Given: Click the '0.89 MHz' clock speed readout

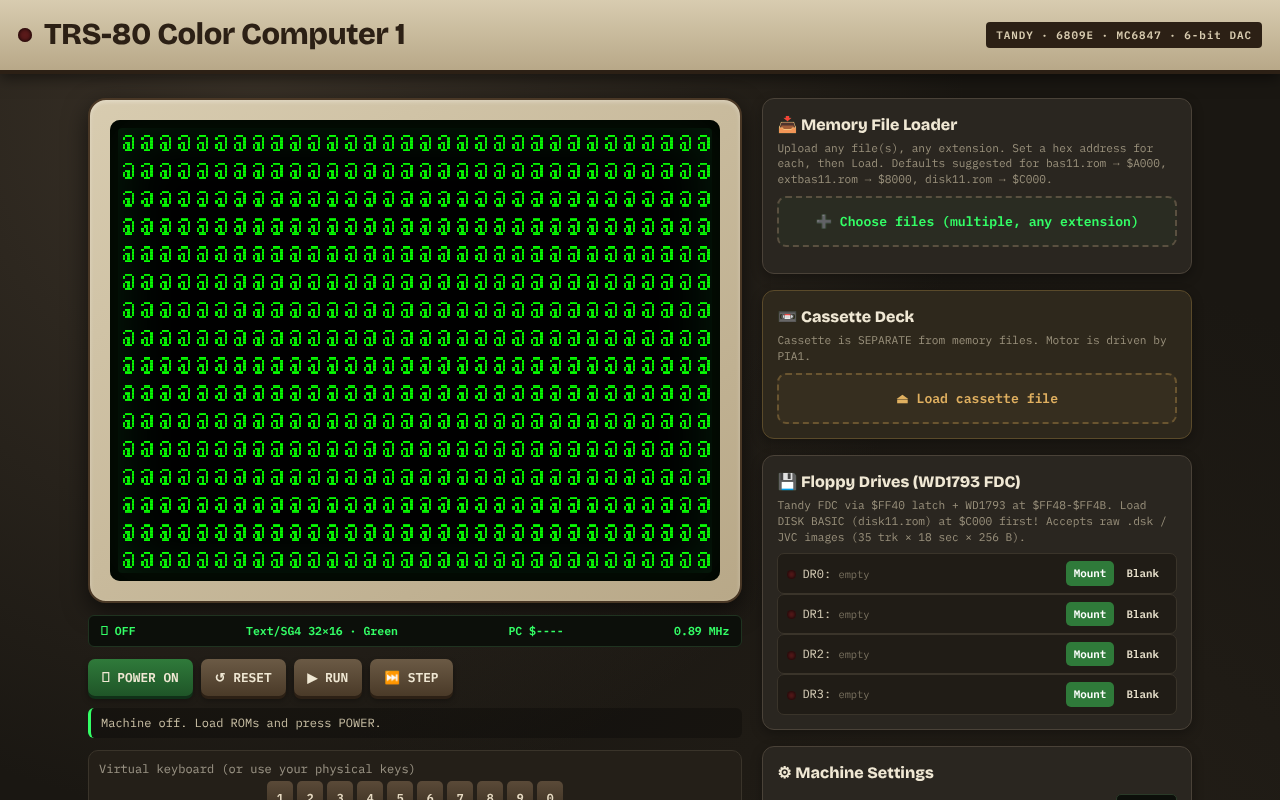Looking at the screenshot, I should click(x=701, y=631).
